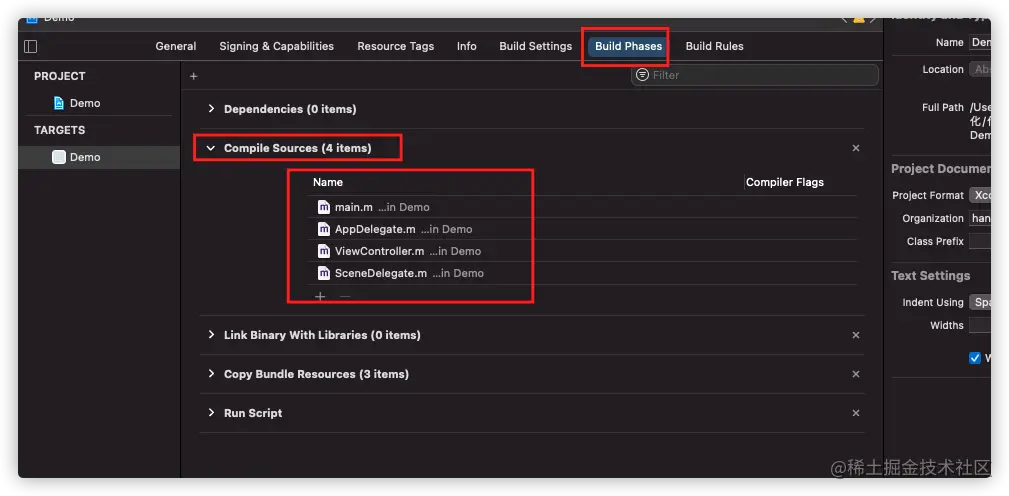The height and width of the screenshot is (496, 1009).
Task: Click the filter icon in the Filter field
Action: point(642,75)
